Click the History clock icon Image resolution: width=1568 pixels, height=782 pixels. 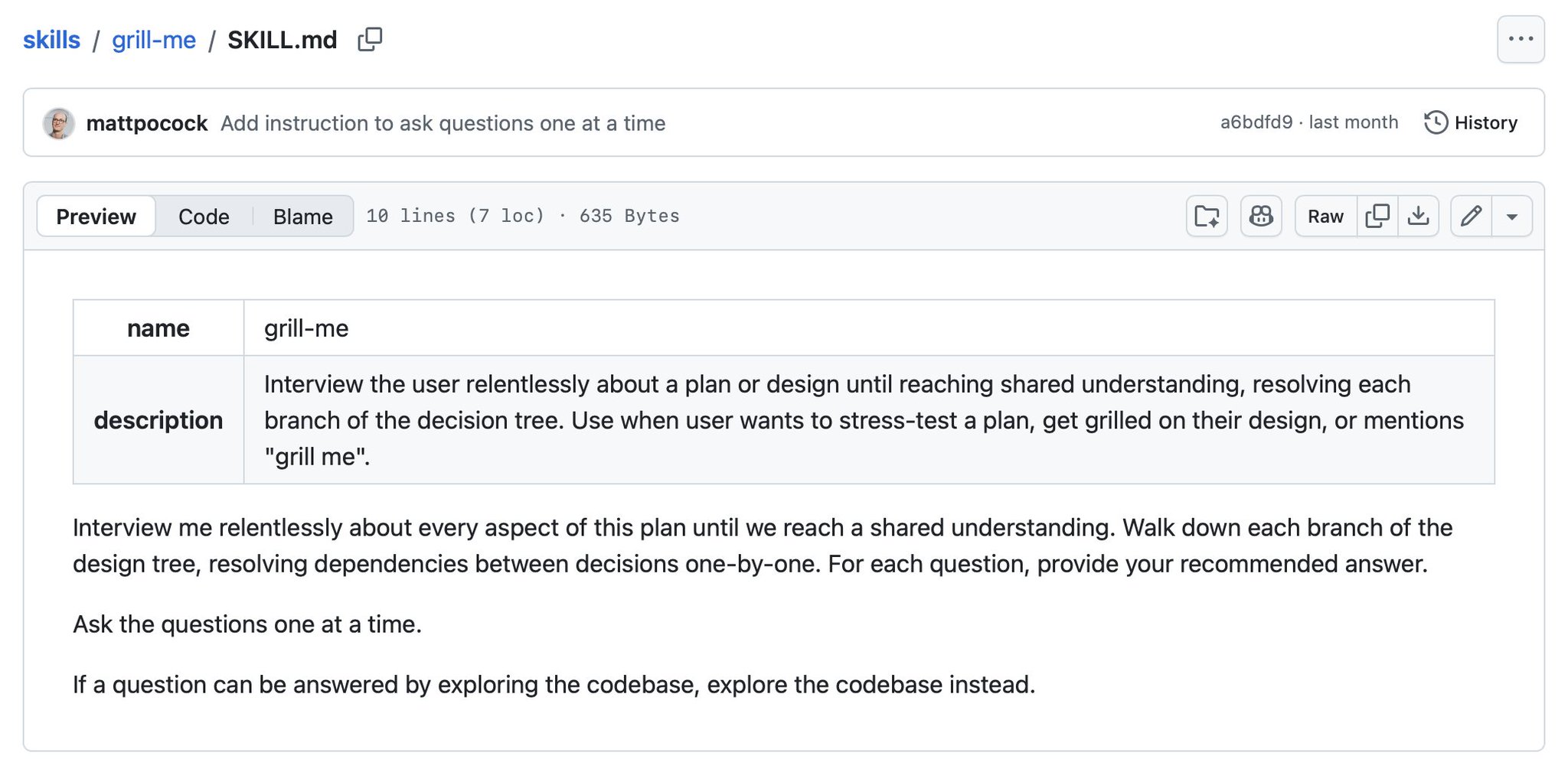click(1436, 122)
